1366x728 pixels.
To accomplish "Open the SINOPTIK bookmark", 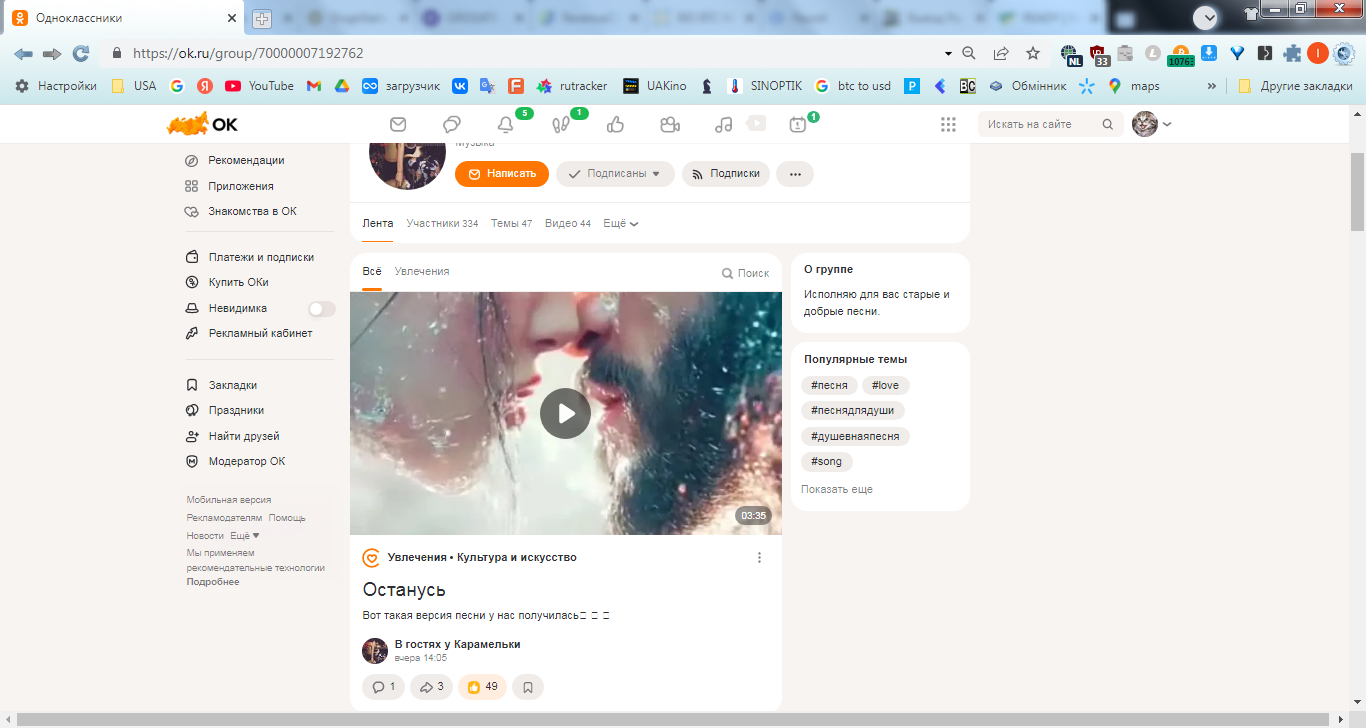I will coord(765,86).
